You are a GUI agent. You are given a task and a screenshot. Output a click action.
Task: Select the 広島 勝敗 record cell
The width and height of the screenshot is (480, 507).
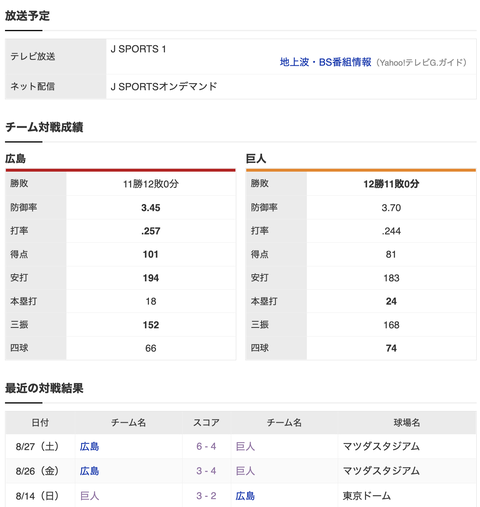coord(151,184)
